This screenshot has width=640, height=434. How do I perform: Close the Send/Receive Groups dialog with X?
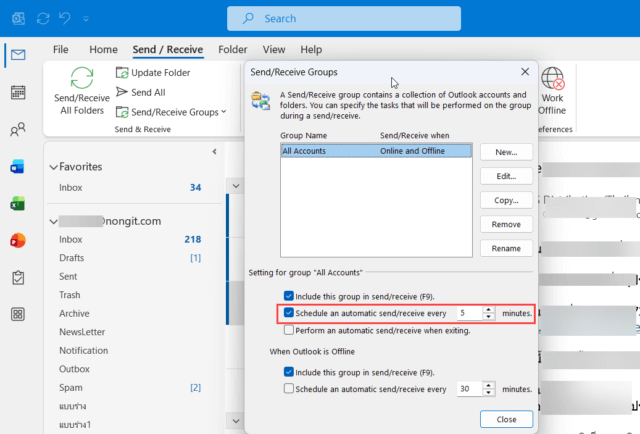[525, 72]
